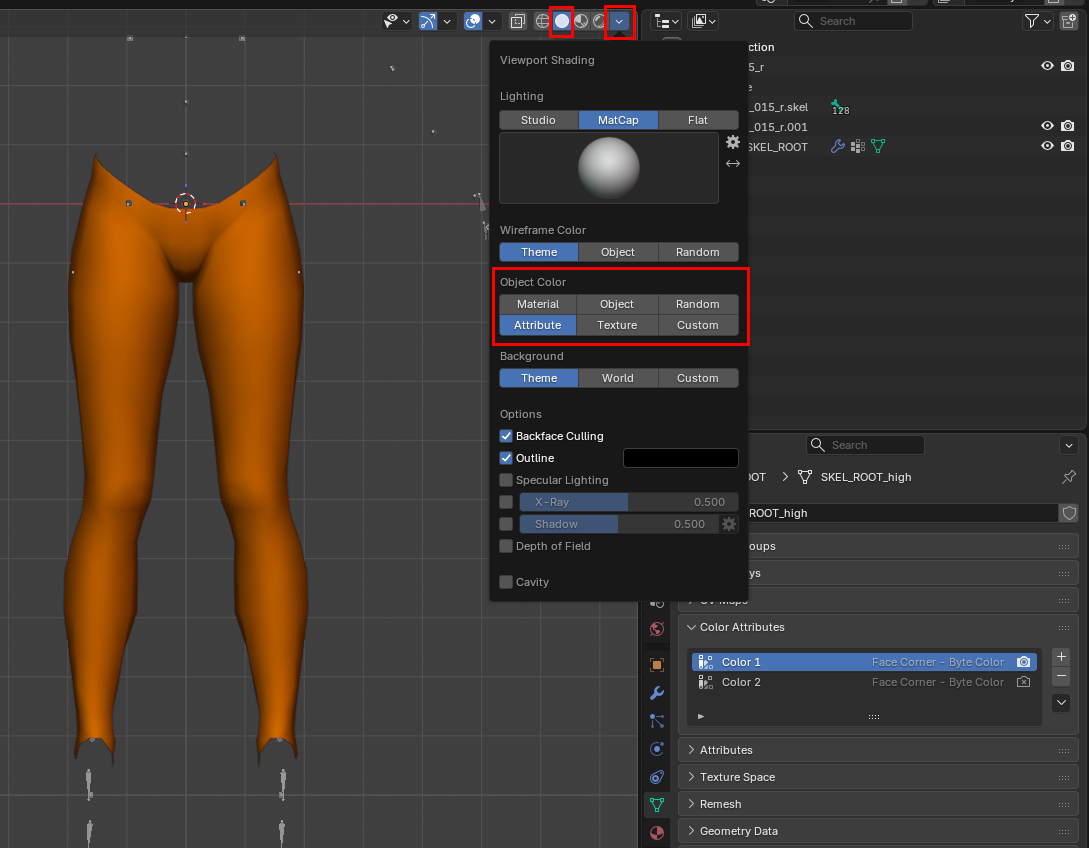Open the World properties tab
The image size is (1089, 848).
click(x=656, y=629)
